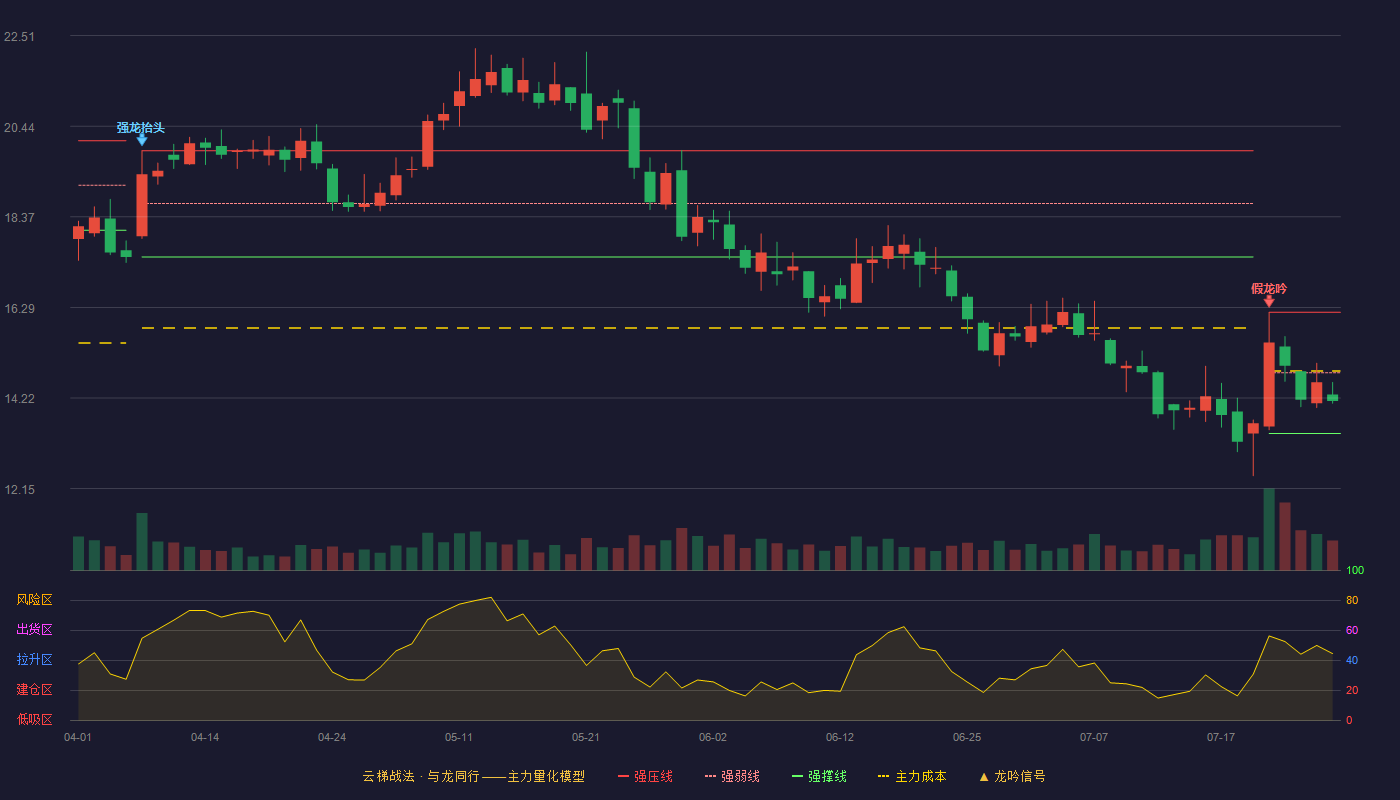Click the 14.22 price axis label
1400x800 pixels.
20,399
